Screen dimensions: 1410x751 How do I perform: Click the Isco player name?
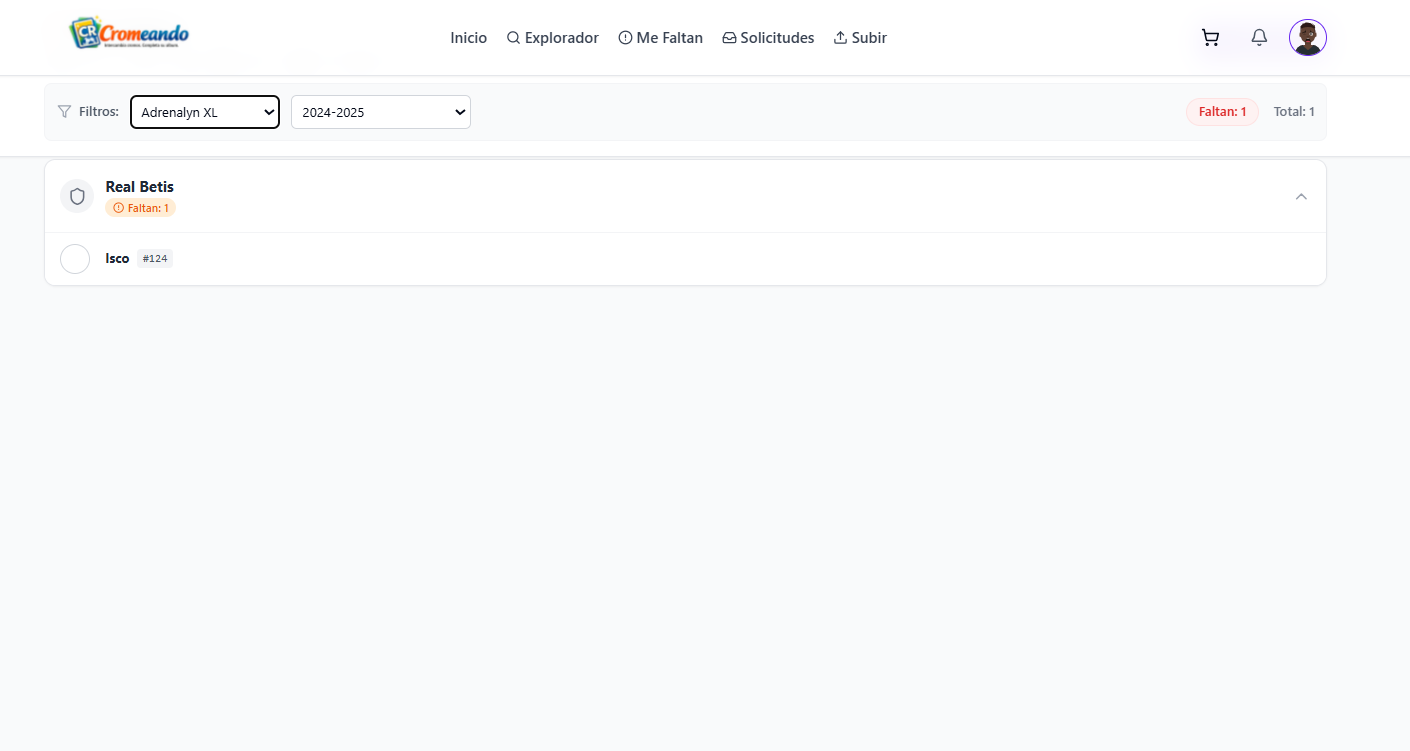(x=117, y=259)
